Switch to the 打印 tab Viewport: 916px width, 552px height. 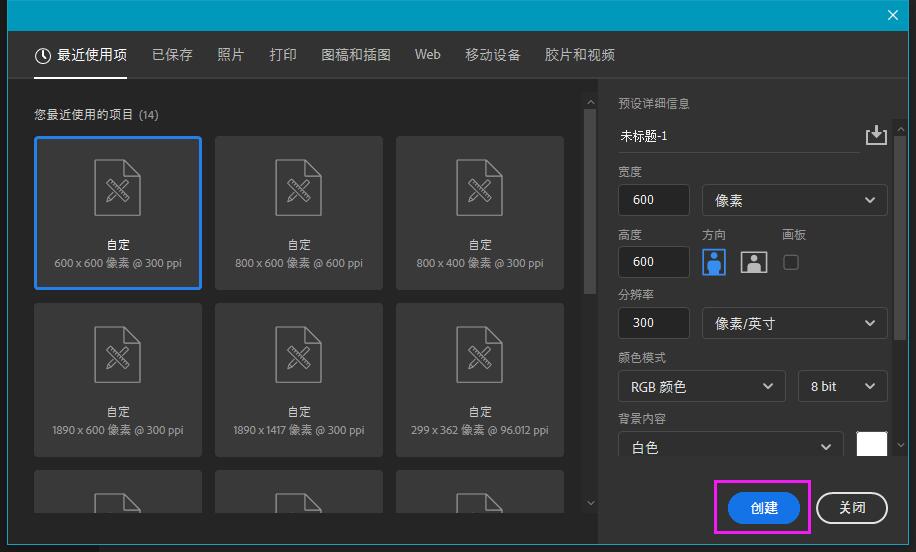[x=283, y=55]
